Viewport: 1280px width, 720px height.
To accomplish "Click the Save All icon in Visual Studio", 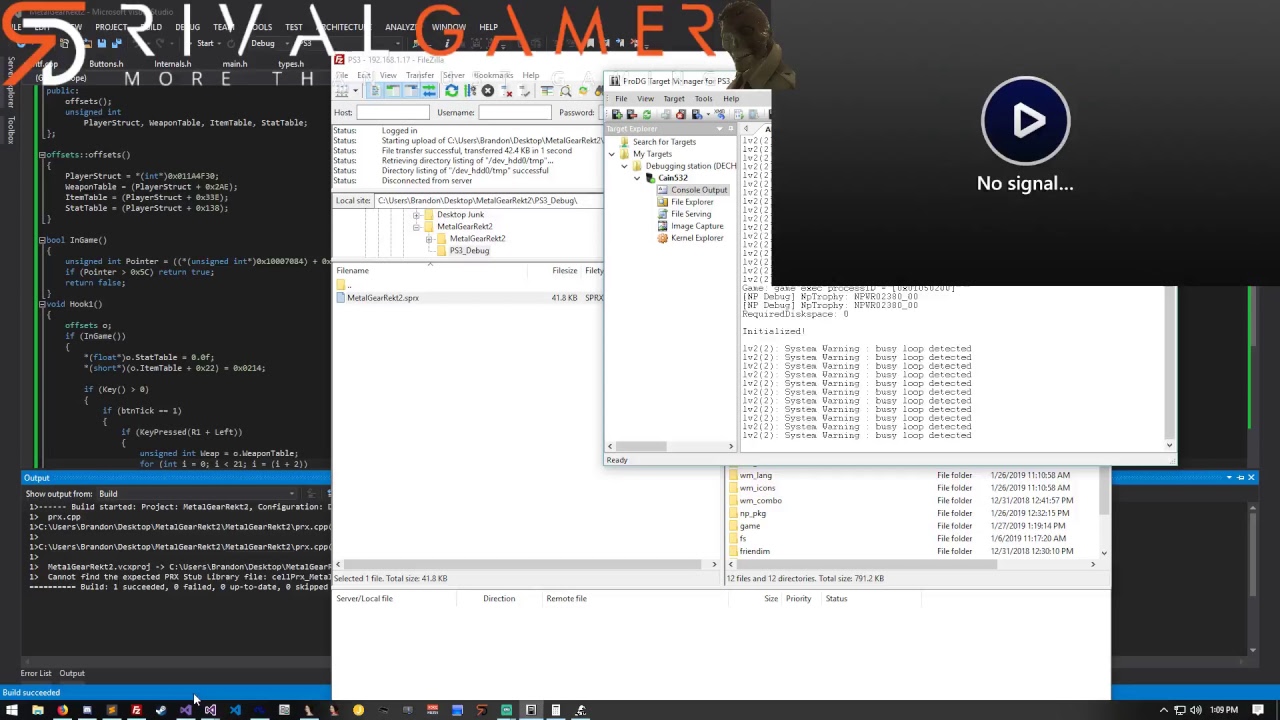I will click(x=116, y=44).
